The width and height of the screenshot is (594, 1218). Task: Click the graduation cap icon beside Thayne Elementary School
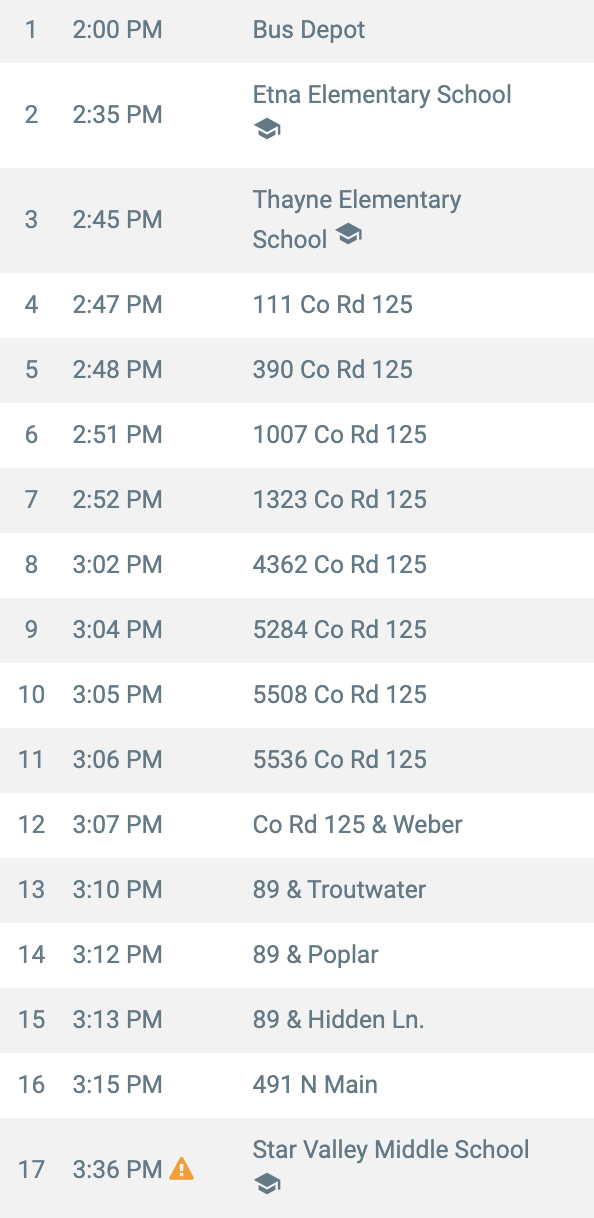(x=348, y=234)
